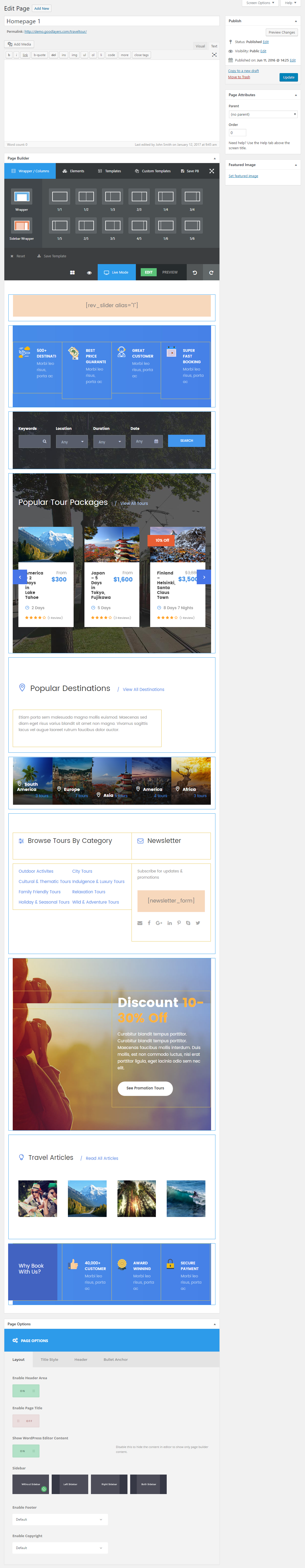Open the Enable Copyright dropdown
This screenshot has height=1568, width=305.
(60, 1547)
